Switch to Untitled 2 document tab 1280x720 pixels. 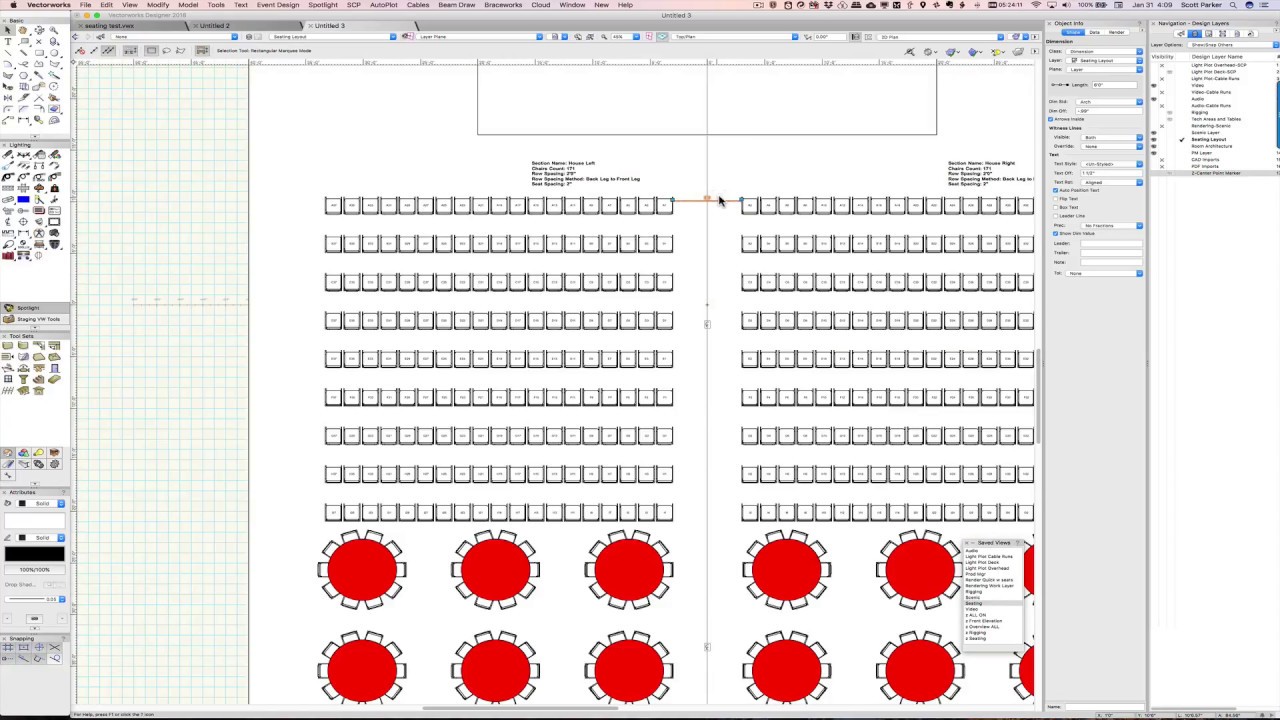point(215,26)
